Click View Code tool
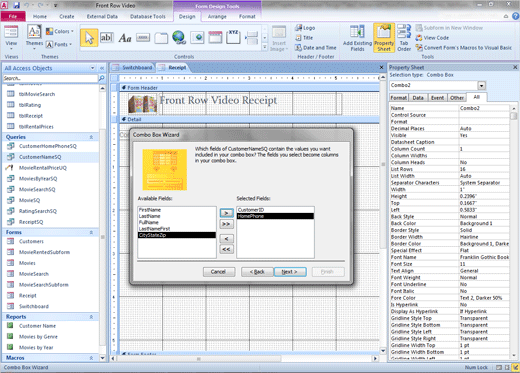520x373 pixels. (432, 38)
